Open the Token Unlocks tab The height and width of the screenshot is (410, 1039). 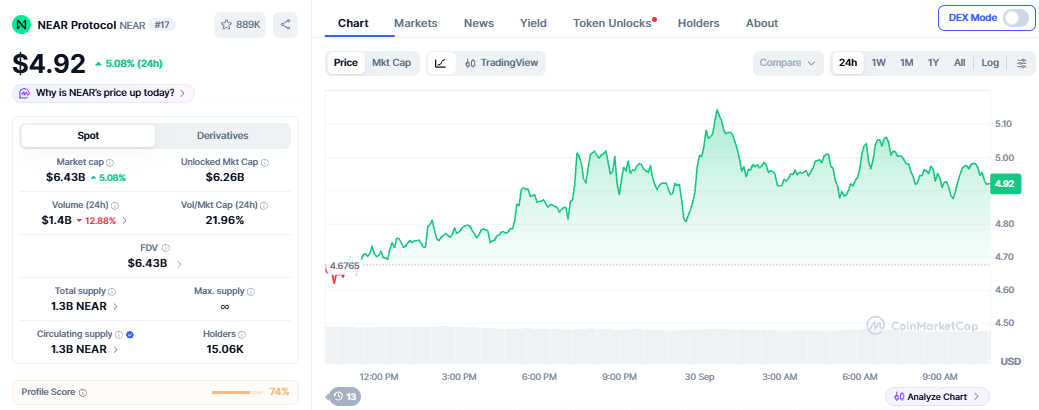coord(612,23)
